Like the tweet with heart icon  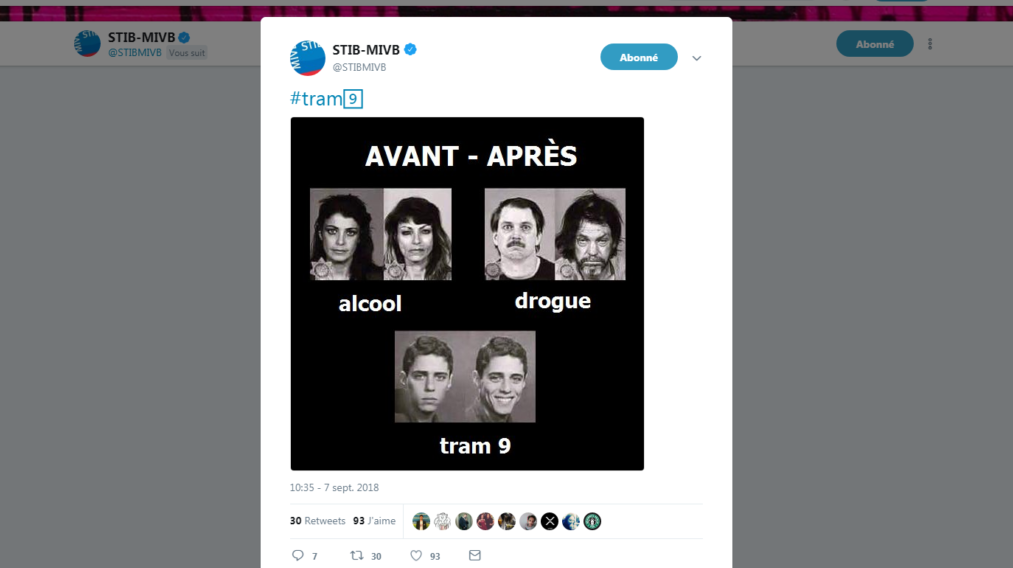pos(416,555)
